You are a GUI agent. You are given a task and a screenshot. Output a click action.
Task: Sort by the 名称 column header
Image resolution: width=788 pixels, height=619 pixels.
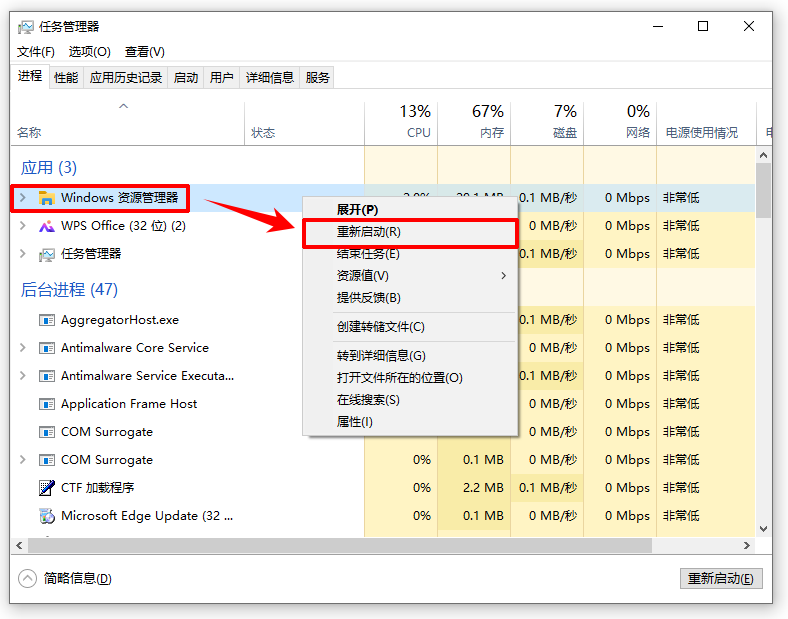point(128,124)
